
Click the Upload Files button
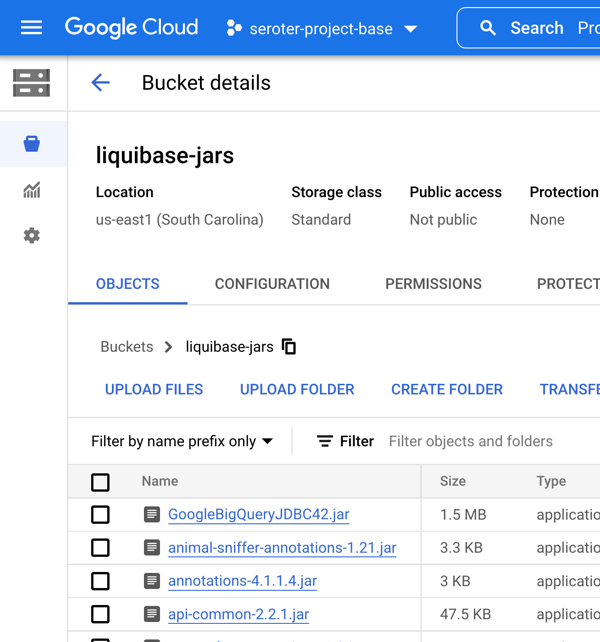[x=154, y=390]
